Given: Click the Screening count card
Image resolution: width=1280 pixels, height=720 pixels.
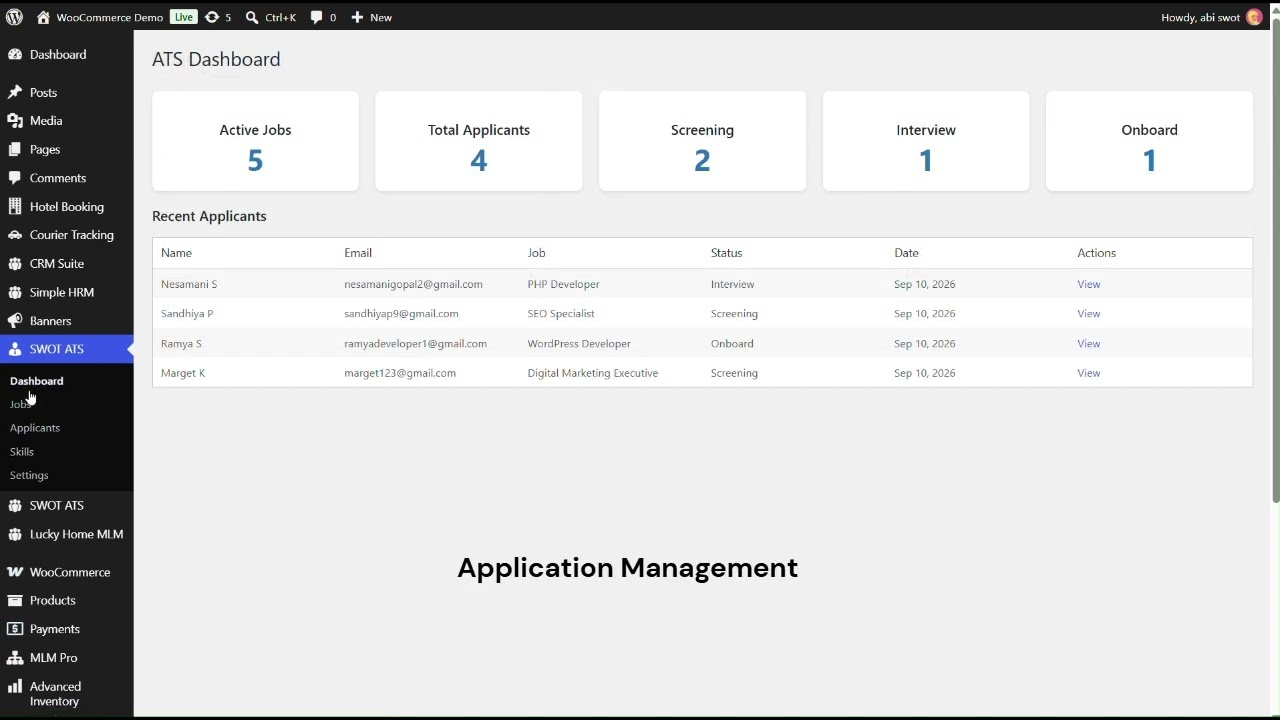Looking at the screenshot, I should (702, 141).
